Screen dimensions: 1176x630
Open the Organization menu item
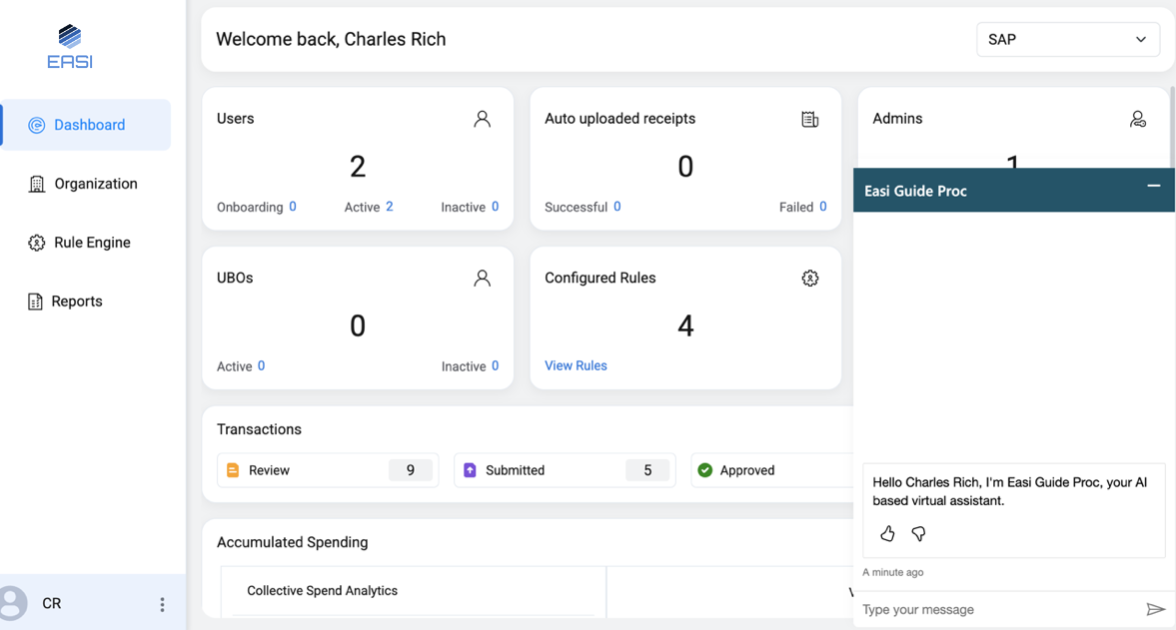(95, 184)
